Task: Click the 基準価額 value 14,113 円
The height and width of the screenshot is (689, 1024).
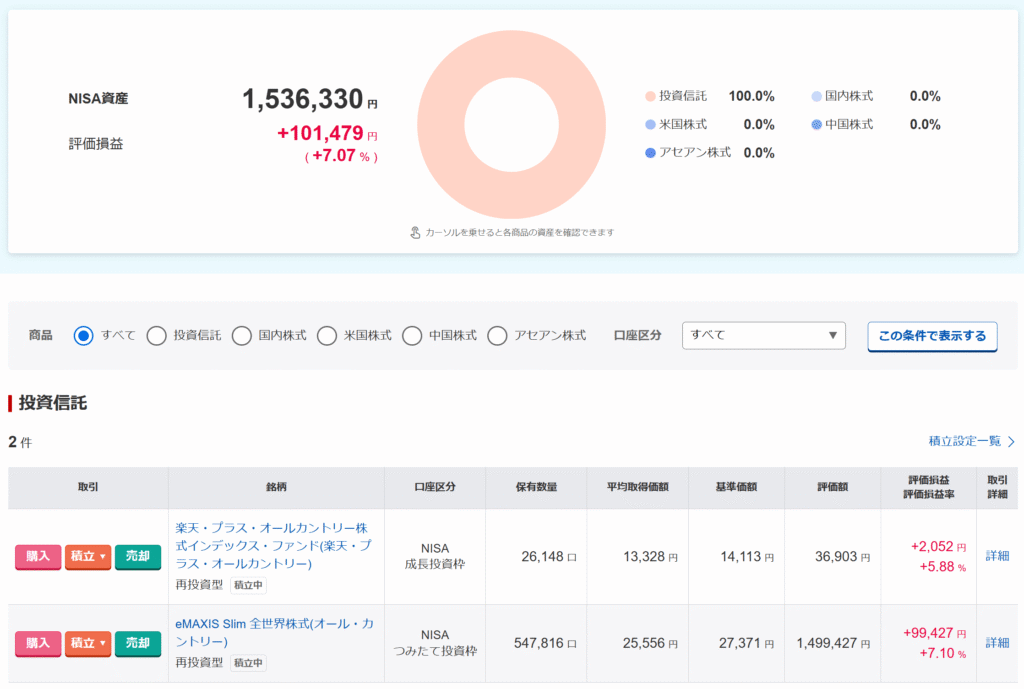Action: 747,557
